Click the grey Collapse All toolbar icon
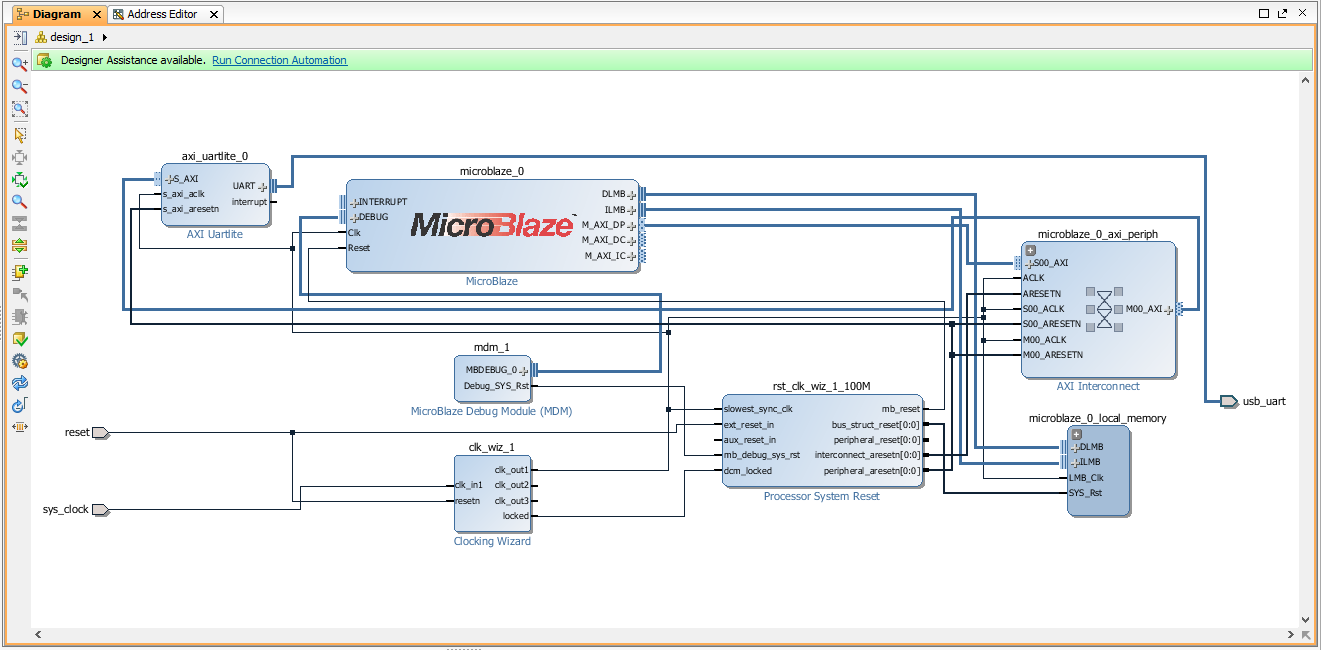 [x=19, y=223]
